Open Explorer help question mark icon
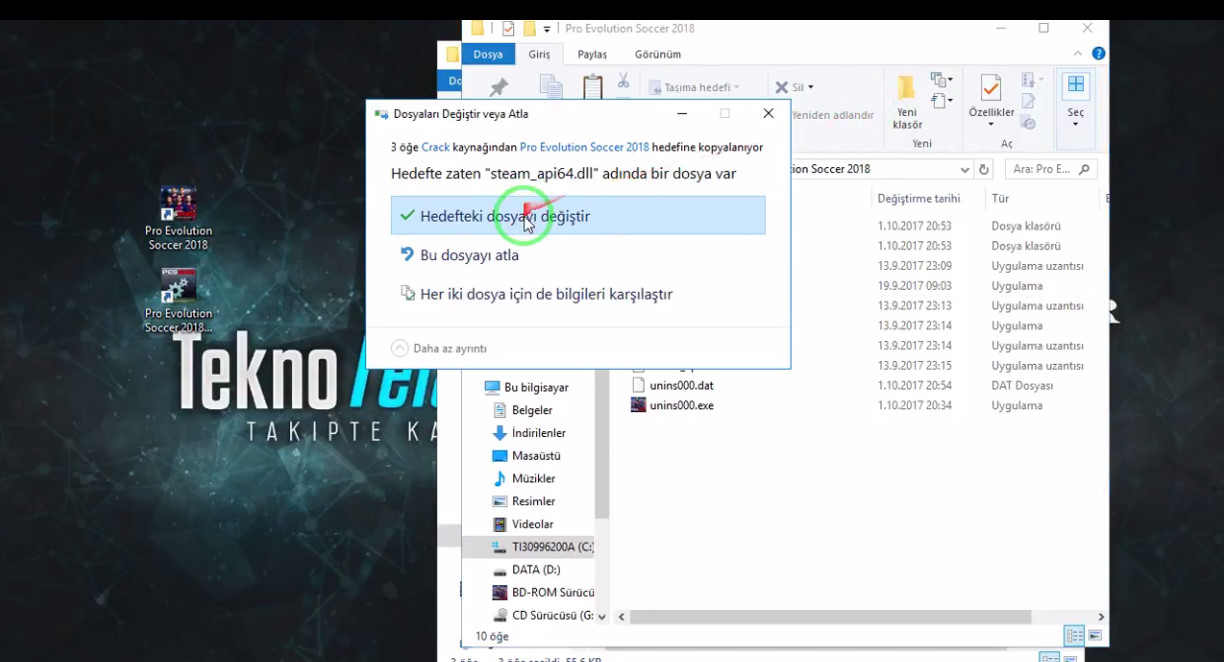This screenshot has width=1224, height=662. [1098, 54]
